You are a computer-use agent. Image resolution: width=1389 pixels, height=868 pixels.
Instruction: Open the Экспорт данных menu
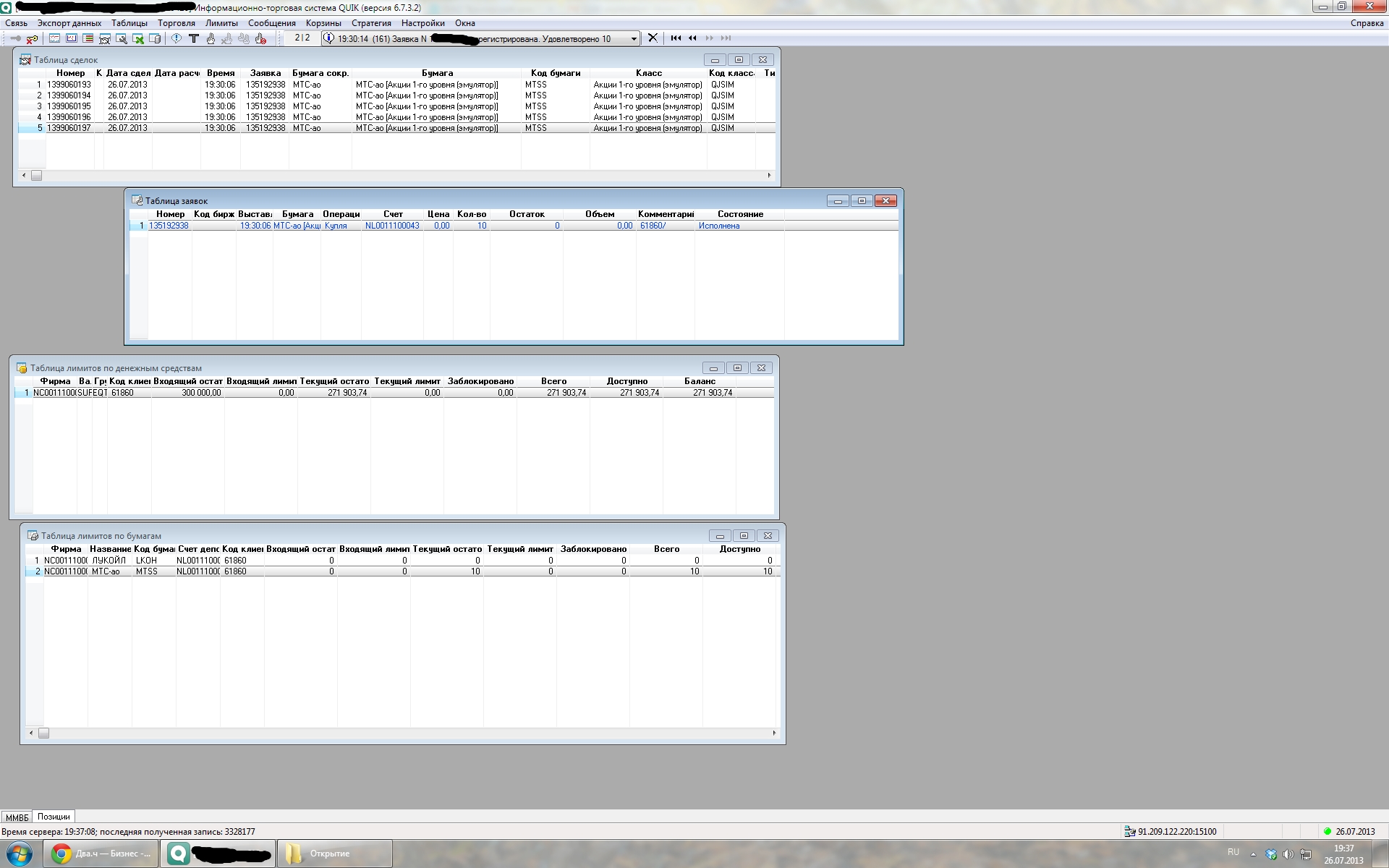[69, 23]
